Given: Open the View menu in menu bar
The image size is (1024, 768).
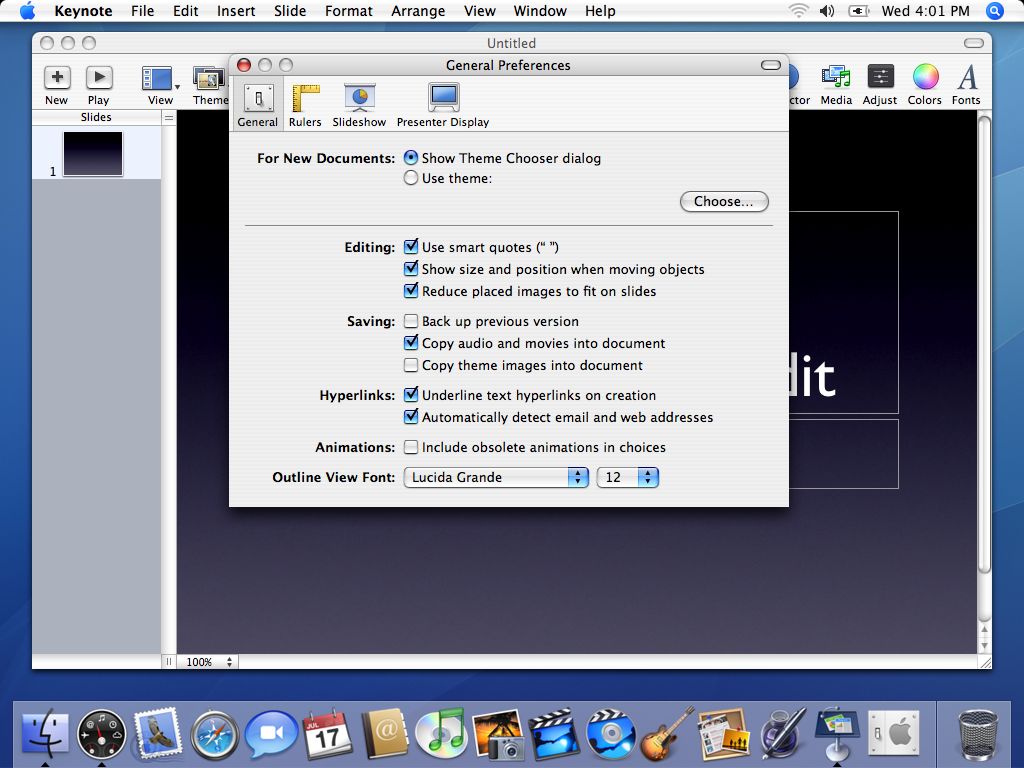Looking at the screenshot, I should point(479,11).
